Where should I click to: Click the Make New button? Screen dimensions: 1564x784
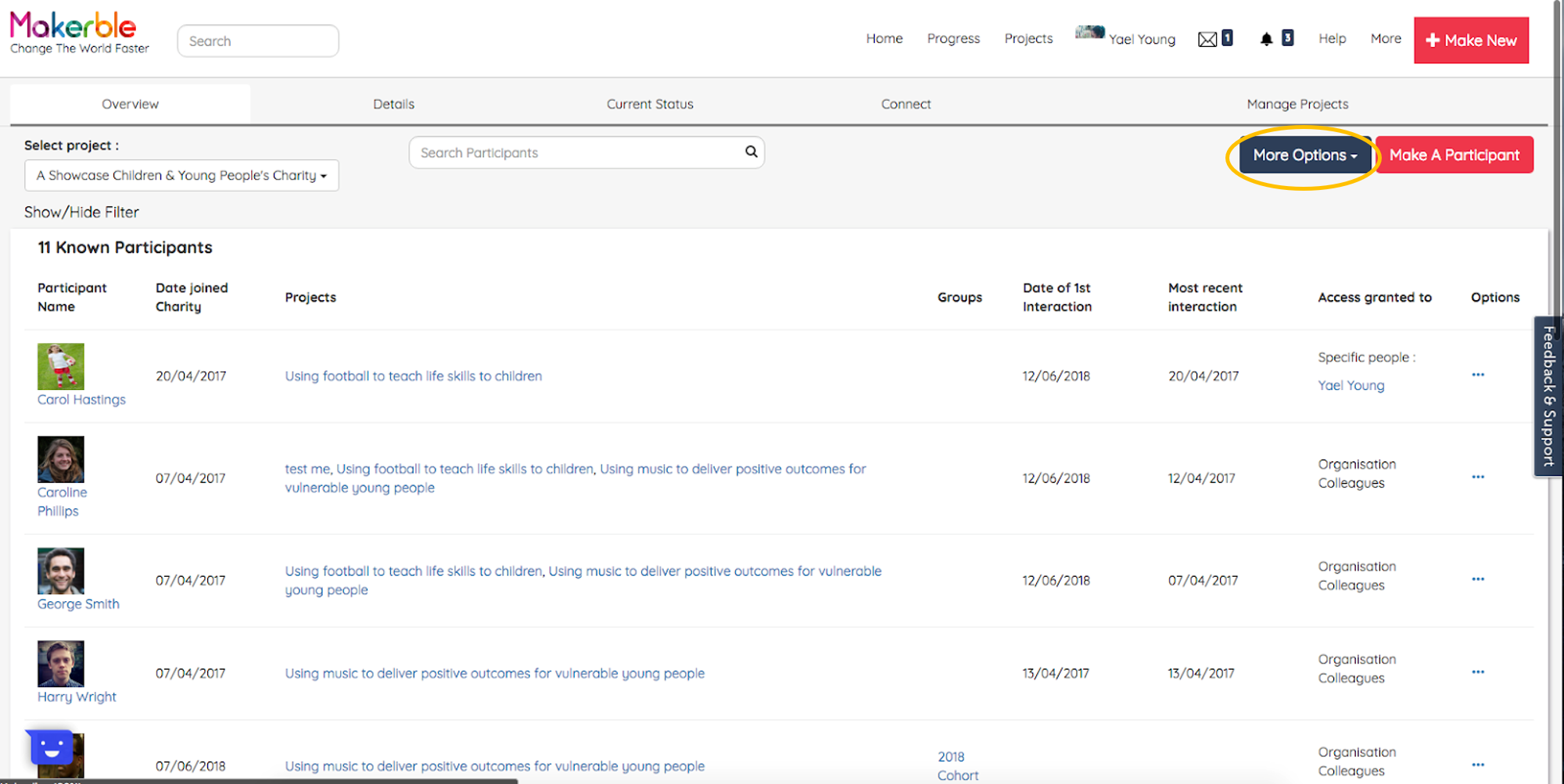tap(1471, 40)
